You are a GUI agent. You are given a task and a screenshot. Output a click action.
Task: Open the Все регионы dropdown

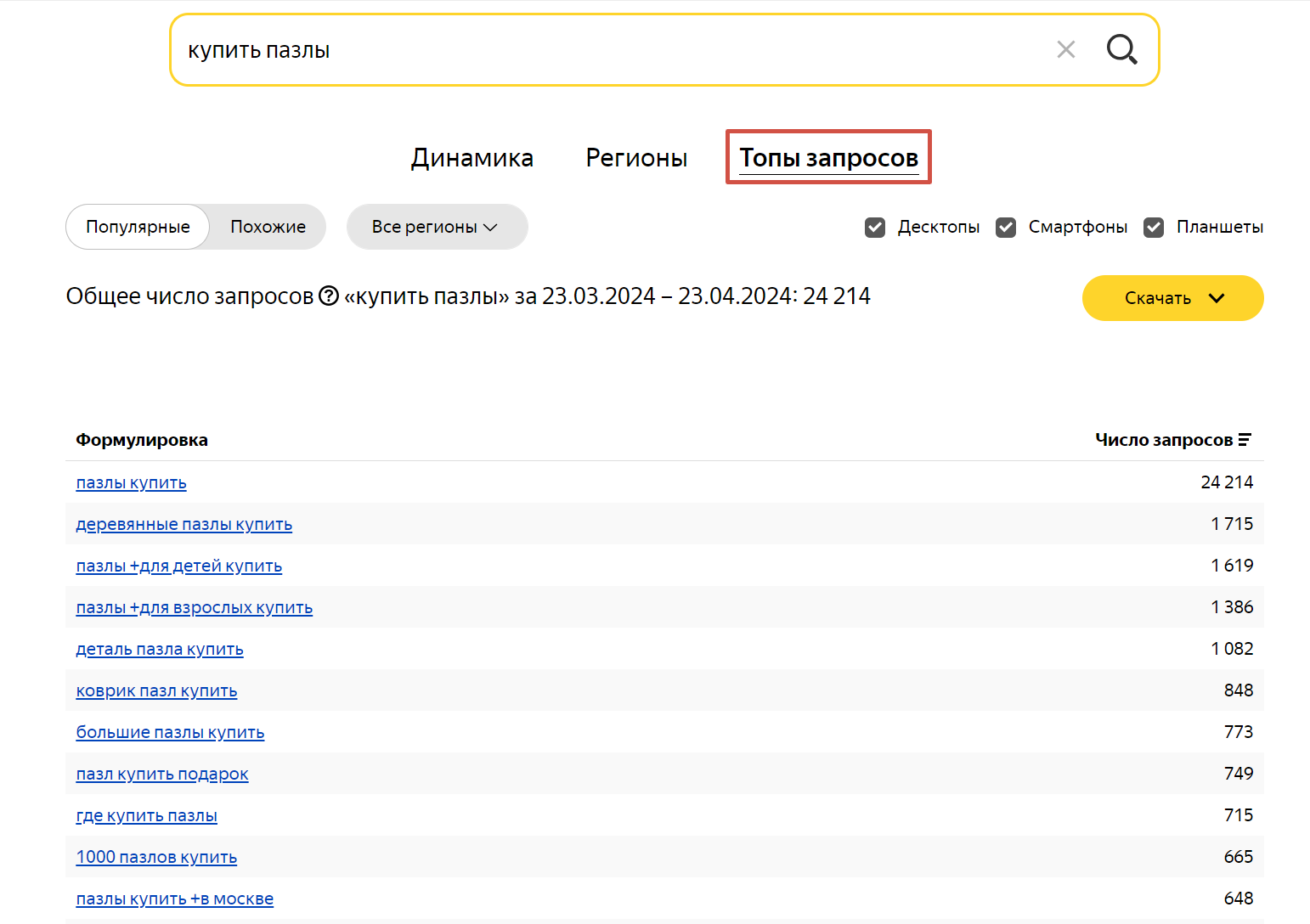437,228
